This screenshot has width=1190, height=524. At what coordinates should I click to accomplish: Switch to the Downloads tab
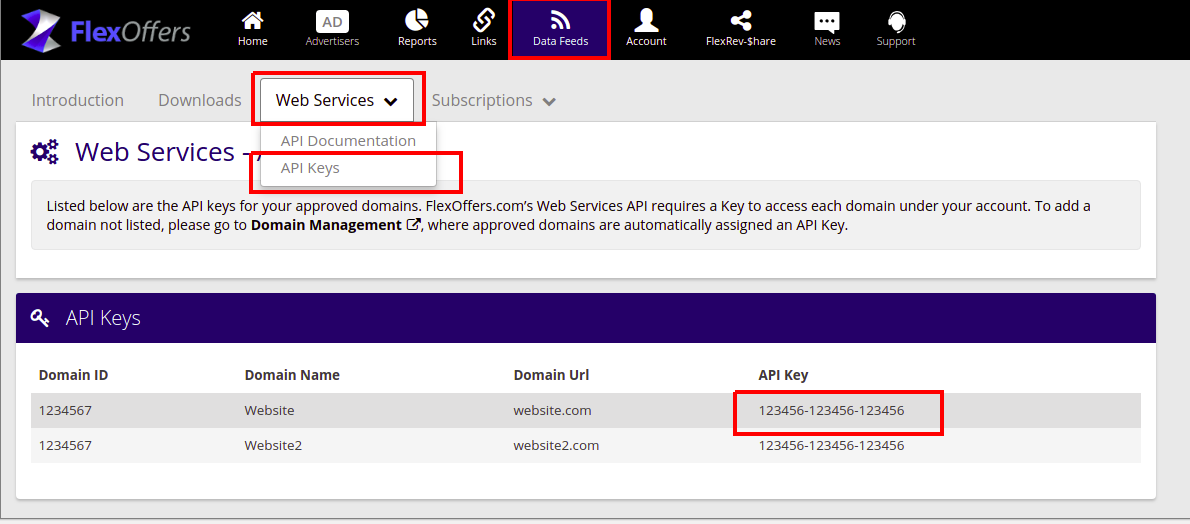pyautogui.click(x=200, y=100)
